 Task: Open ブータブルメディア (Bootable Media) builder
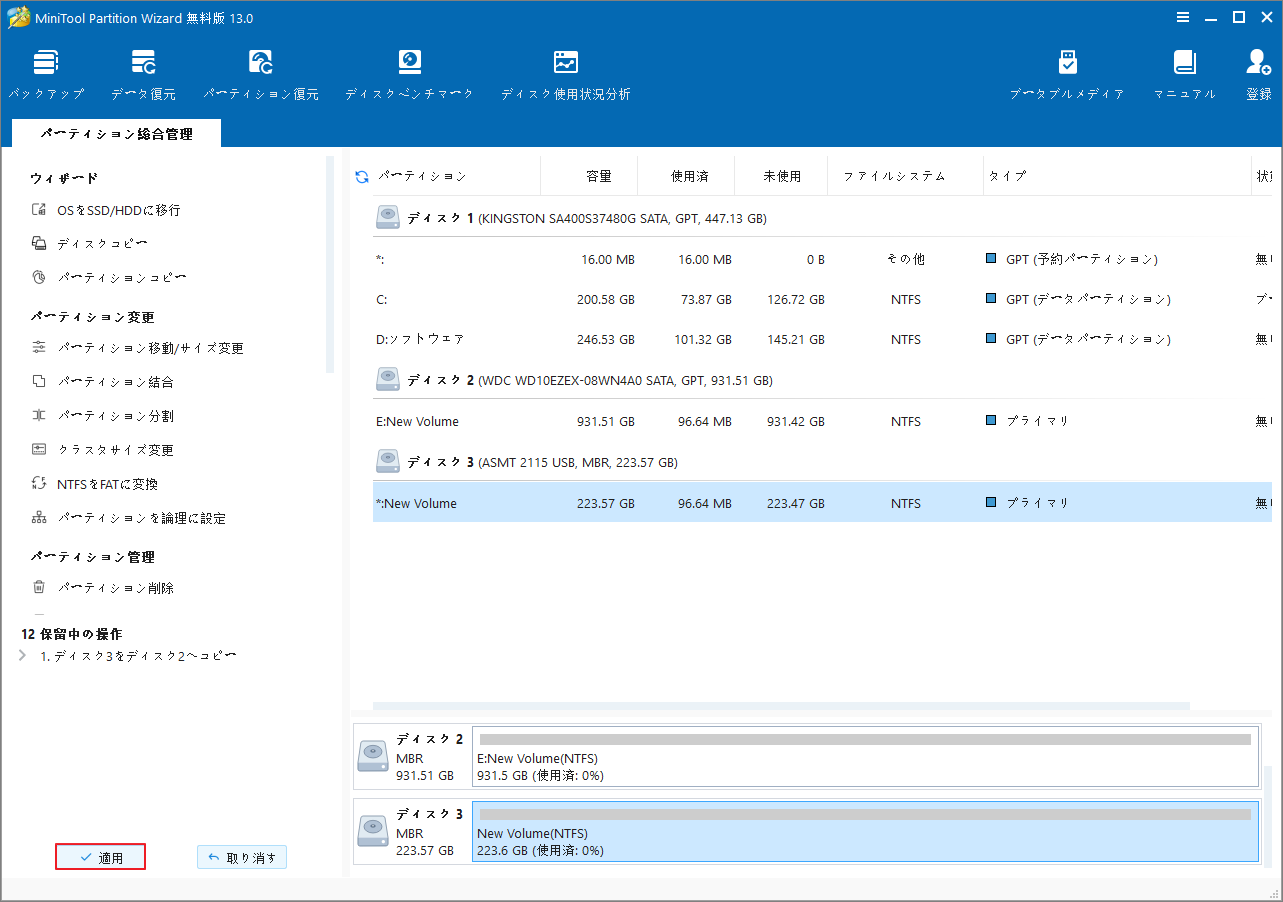[1067, 72]
